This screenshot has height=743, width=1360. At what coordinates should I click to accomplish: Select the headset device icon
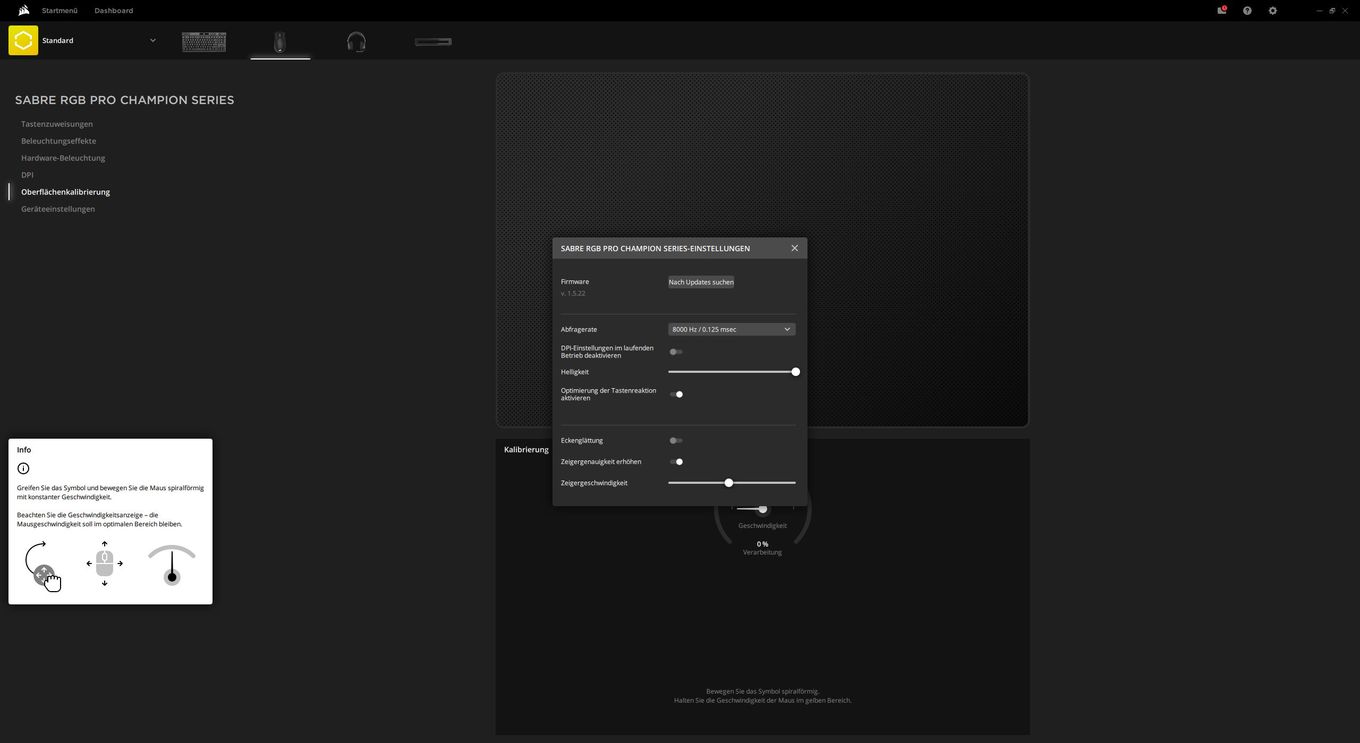coord(356,41)
